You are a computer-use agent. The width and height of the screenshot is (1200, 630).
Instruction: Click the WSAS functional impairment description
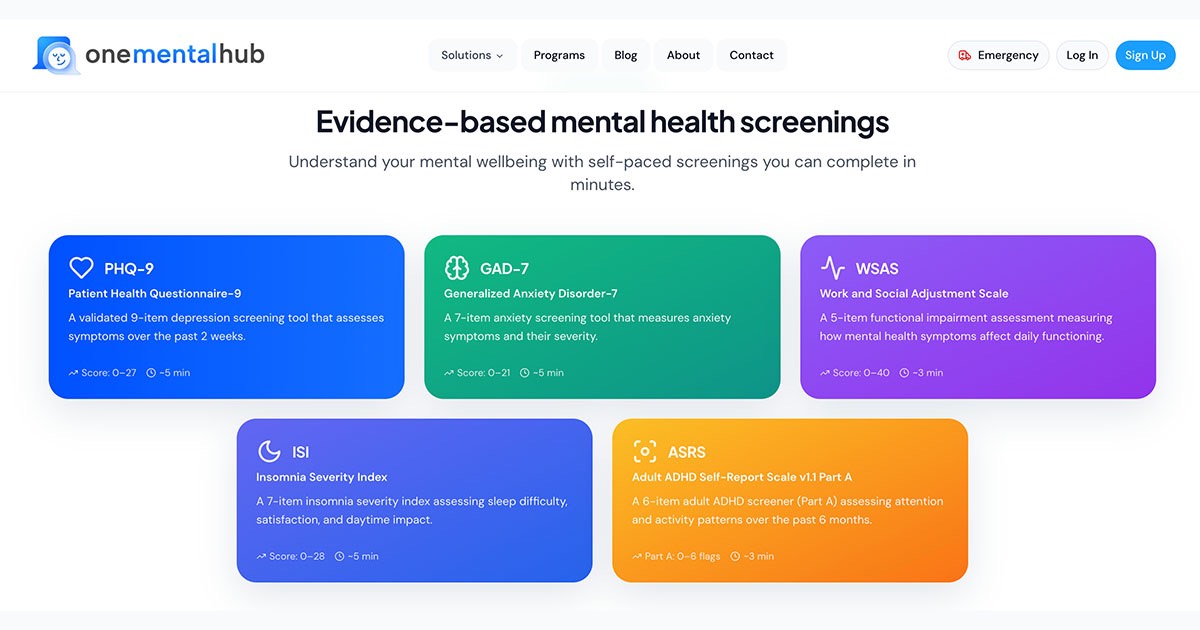966,327
